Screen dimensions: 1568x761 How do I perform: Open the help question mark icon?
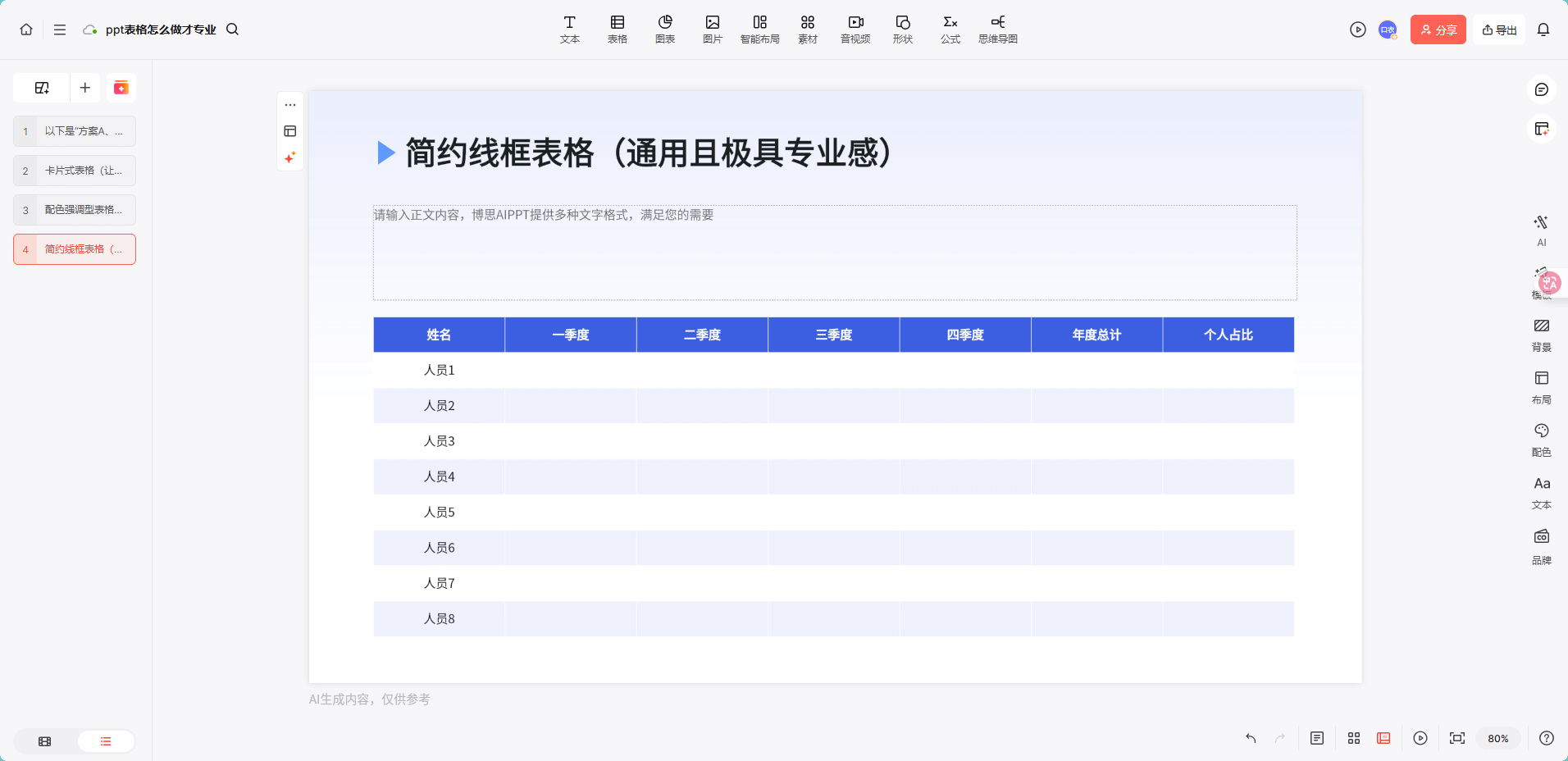click(1545, 739)
